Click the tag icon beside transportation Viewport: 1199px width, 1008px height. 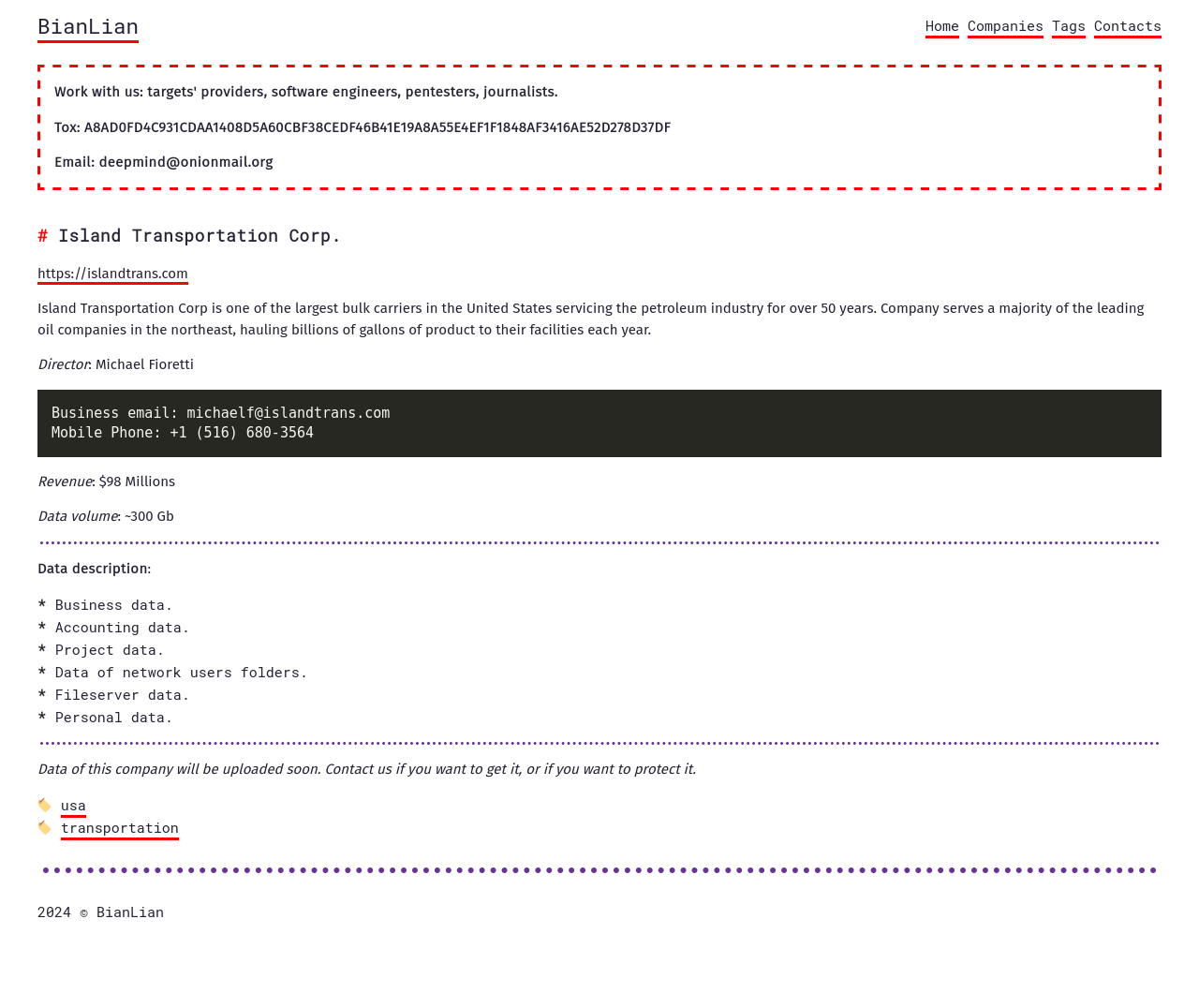click(44, 828)
